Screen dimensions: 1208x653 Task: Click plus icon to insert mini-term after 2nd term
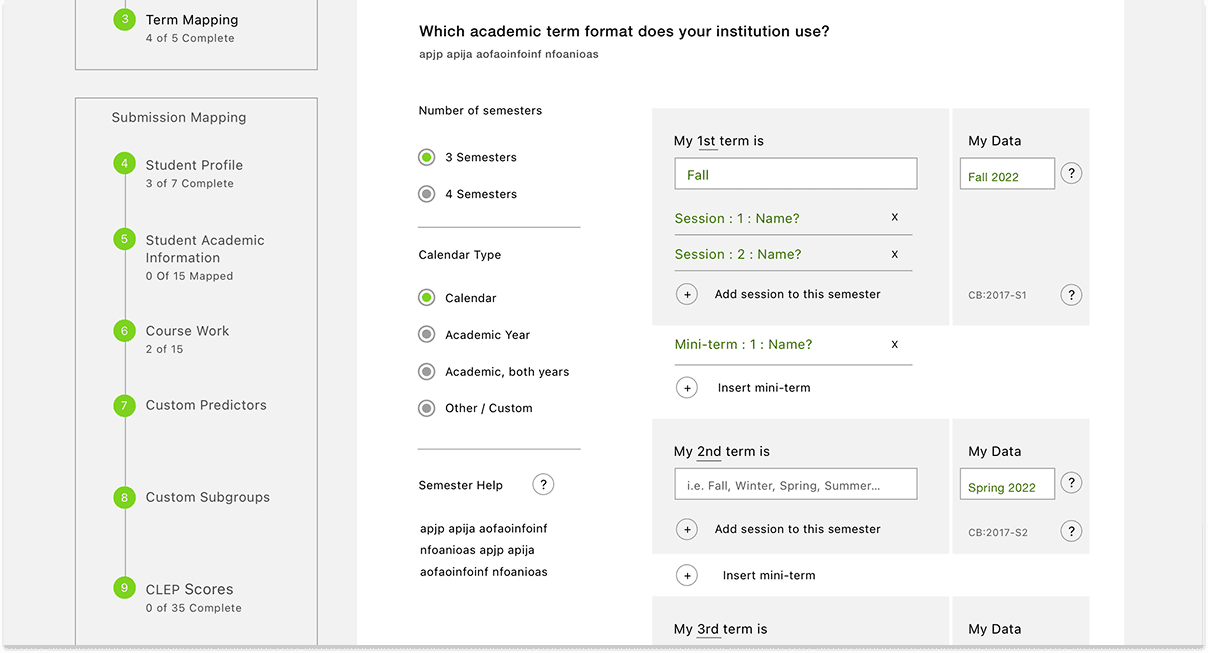(x=687, y=575)
